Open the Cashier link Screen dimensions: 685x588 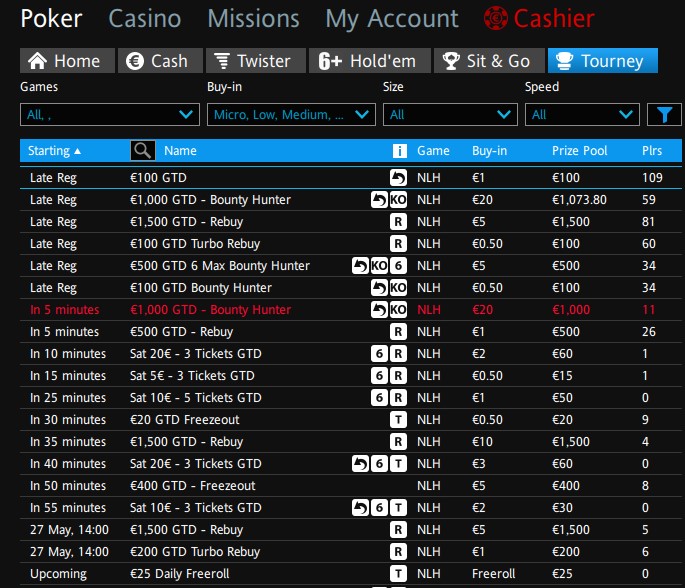(554, 19)
